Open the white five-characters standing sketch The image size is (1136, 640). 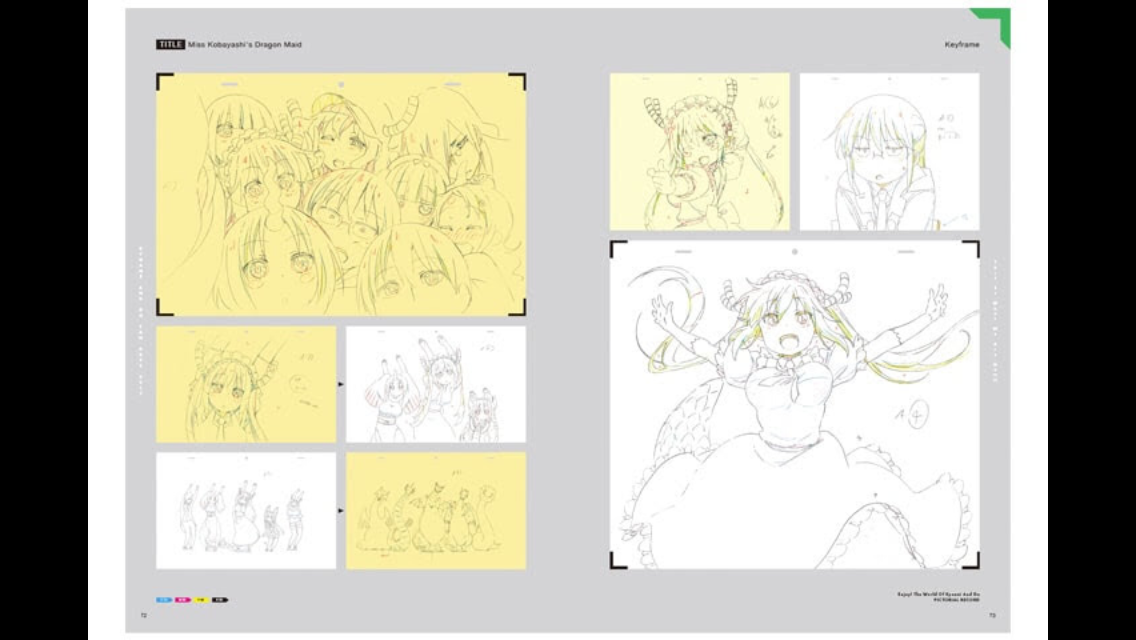coord(246,511)
